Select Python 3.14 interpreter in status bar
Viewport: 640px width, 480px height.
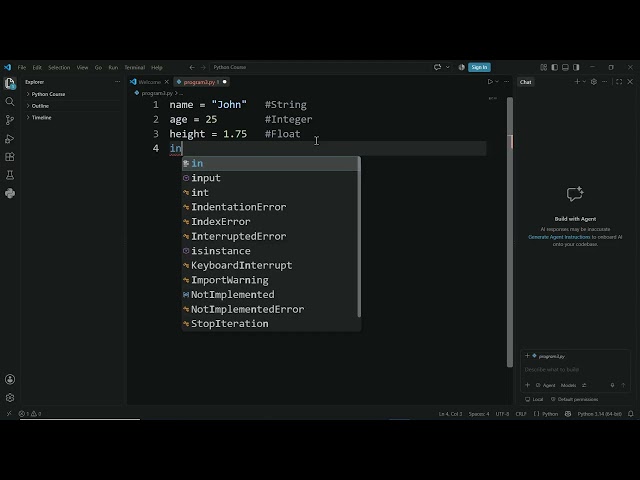599,413
